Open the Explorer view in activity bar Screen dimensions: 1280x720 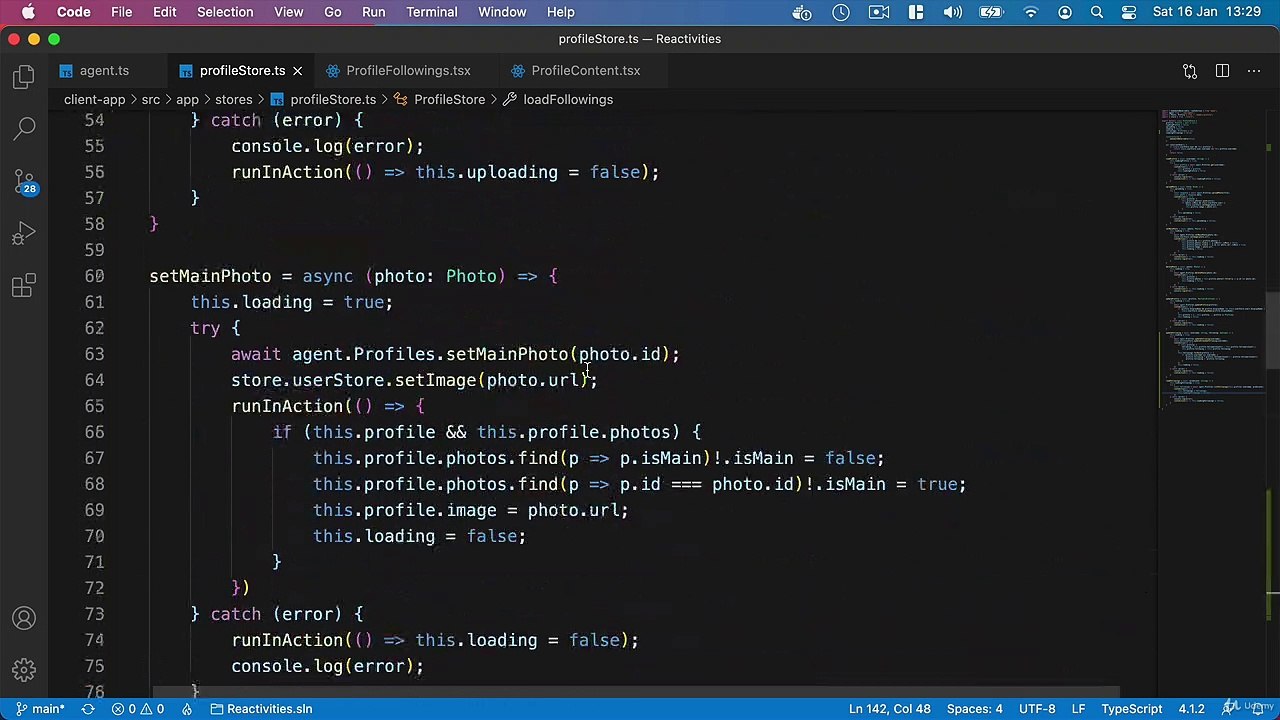point(24,78)
